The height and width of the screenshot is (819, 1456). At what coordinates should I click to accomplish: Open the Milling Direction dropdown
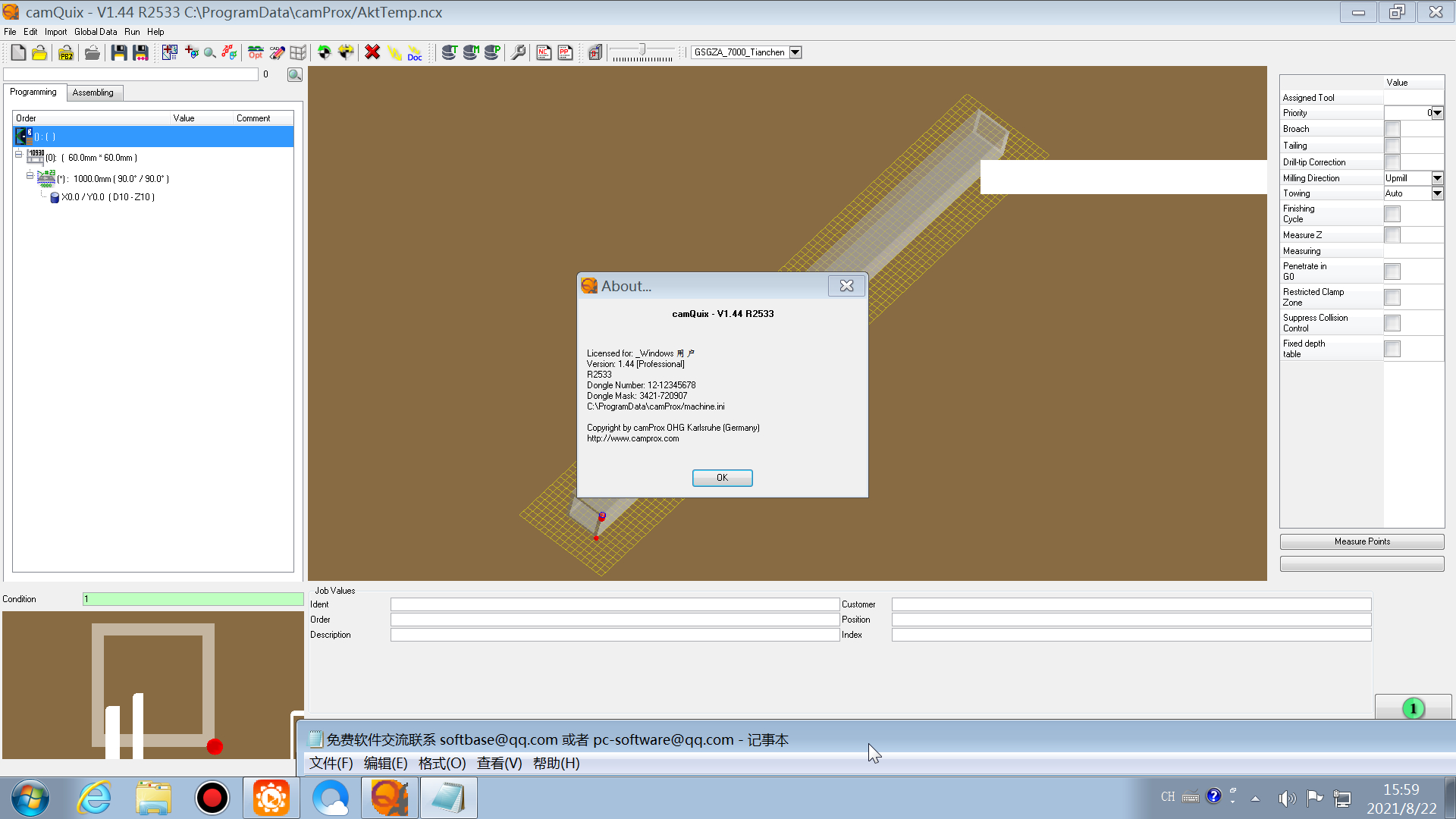point(1438,178)
